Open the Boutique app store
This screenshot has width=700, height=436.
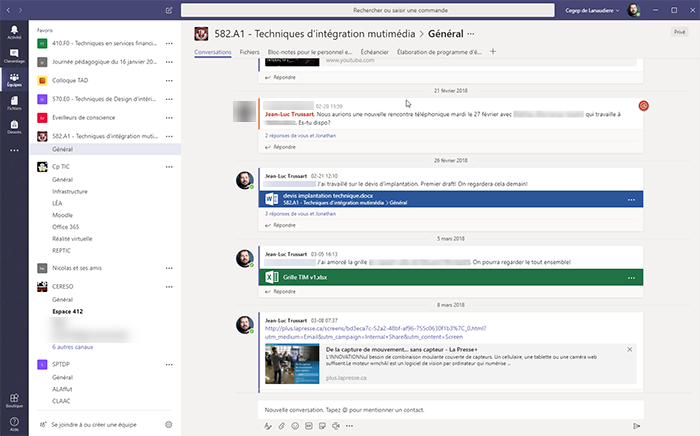tap(14, 400)
